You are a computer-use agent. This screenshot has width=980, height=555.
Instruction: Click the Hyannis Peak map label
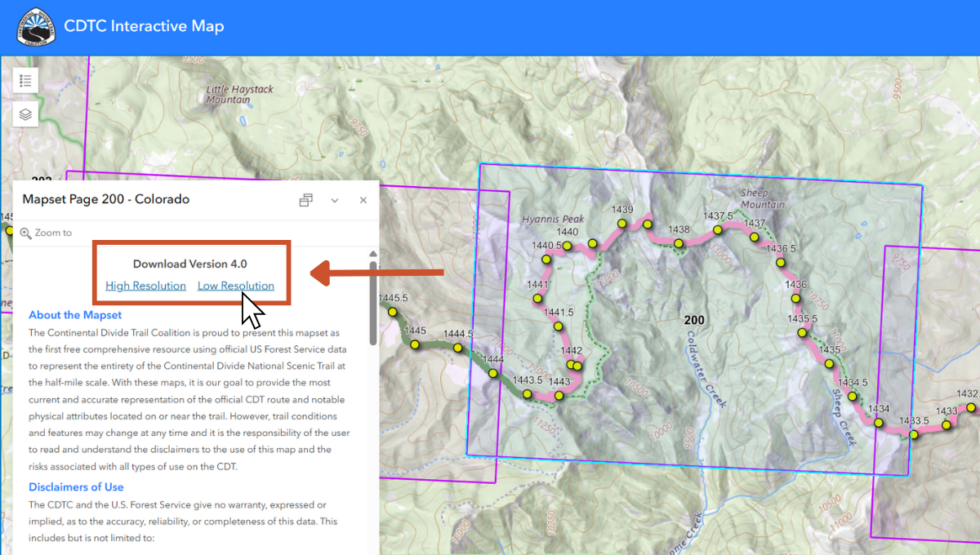[x=553, y=219]
